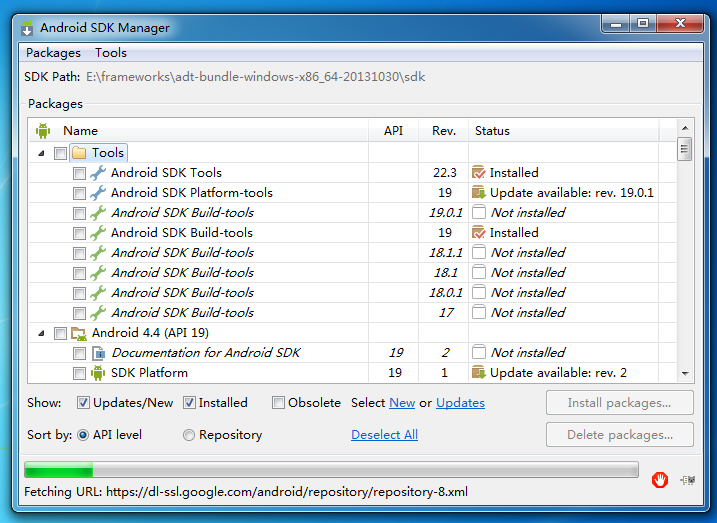The width and height of the screenshot is (717, 523).
Task: Click the Deselect All link
Action: tap(384, 435)
